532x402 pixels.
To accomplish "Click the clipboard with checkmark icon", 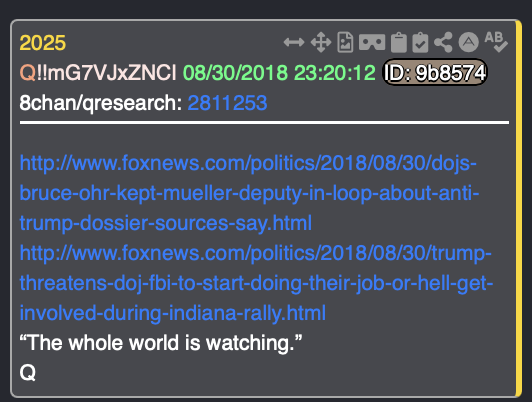I will pos(420,42).
